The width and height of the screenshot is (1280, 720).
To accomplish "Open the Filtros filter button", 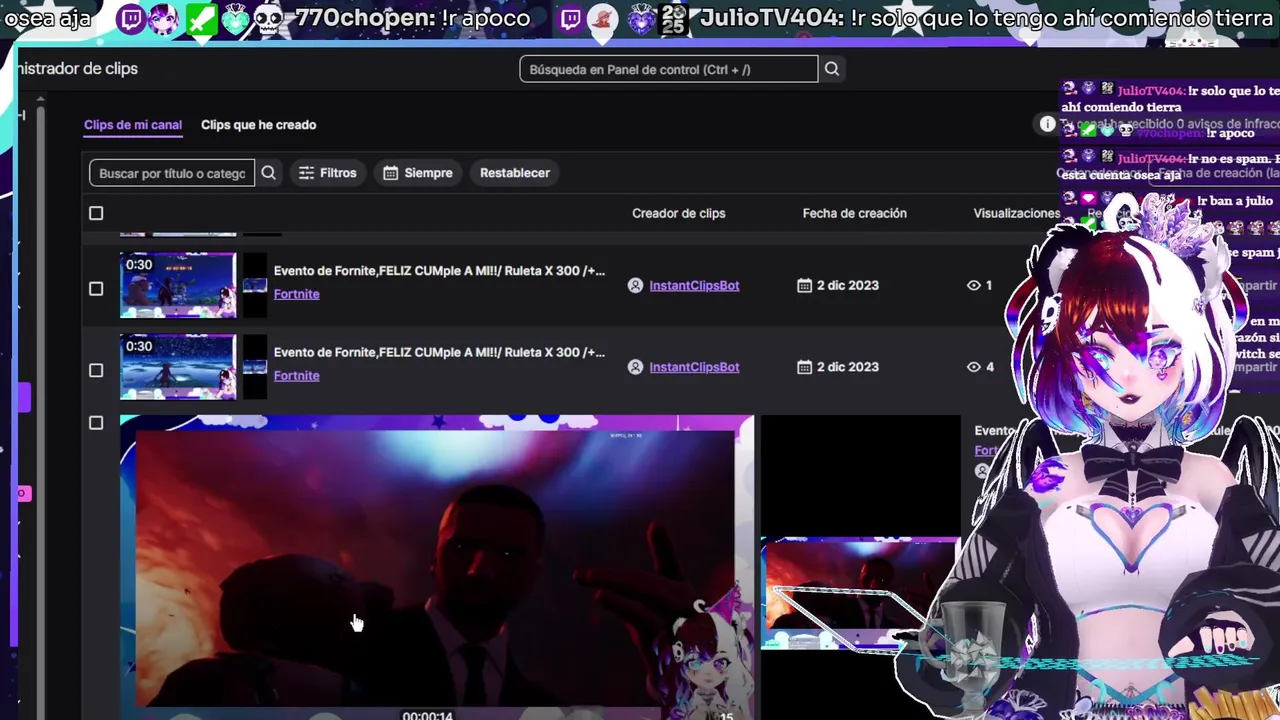I will tap(328, 173).
